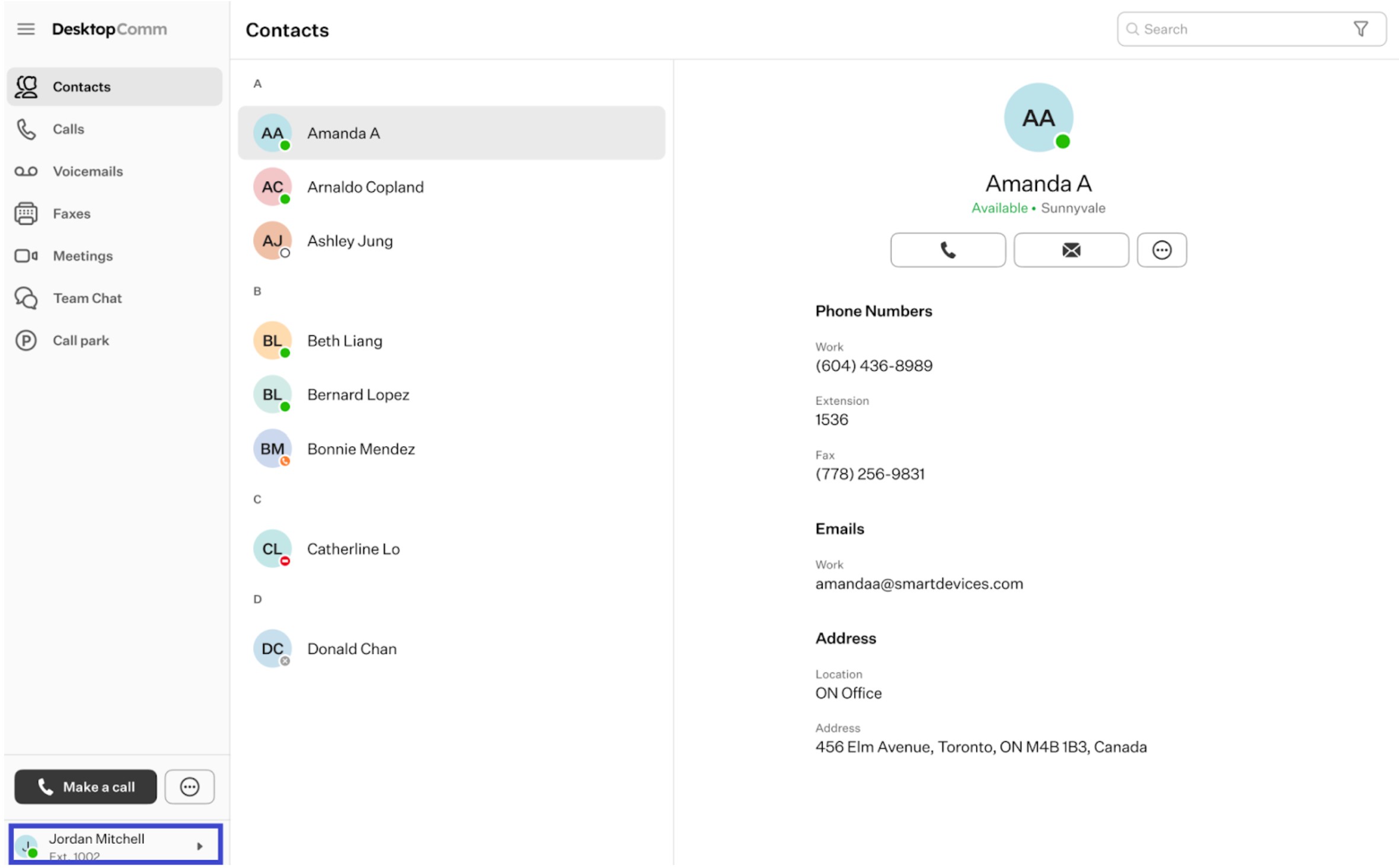Switch to Meetings section
1399x868 pixels.
[114, 256]
